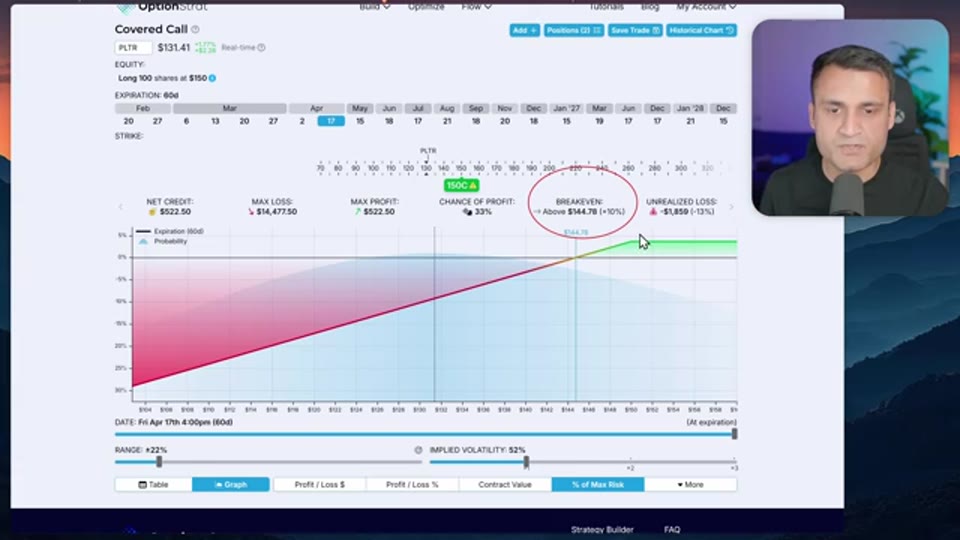Image resolution: width=960 pixels, height=540 pixels.
Task: Click the right arrow of stats carousel
Action: (731, 207)
